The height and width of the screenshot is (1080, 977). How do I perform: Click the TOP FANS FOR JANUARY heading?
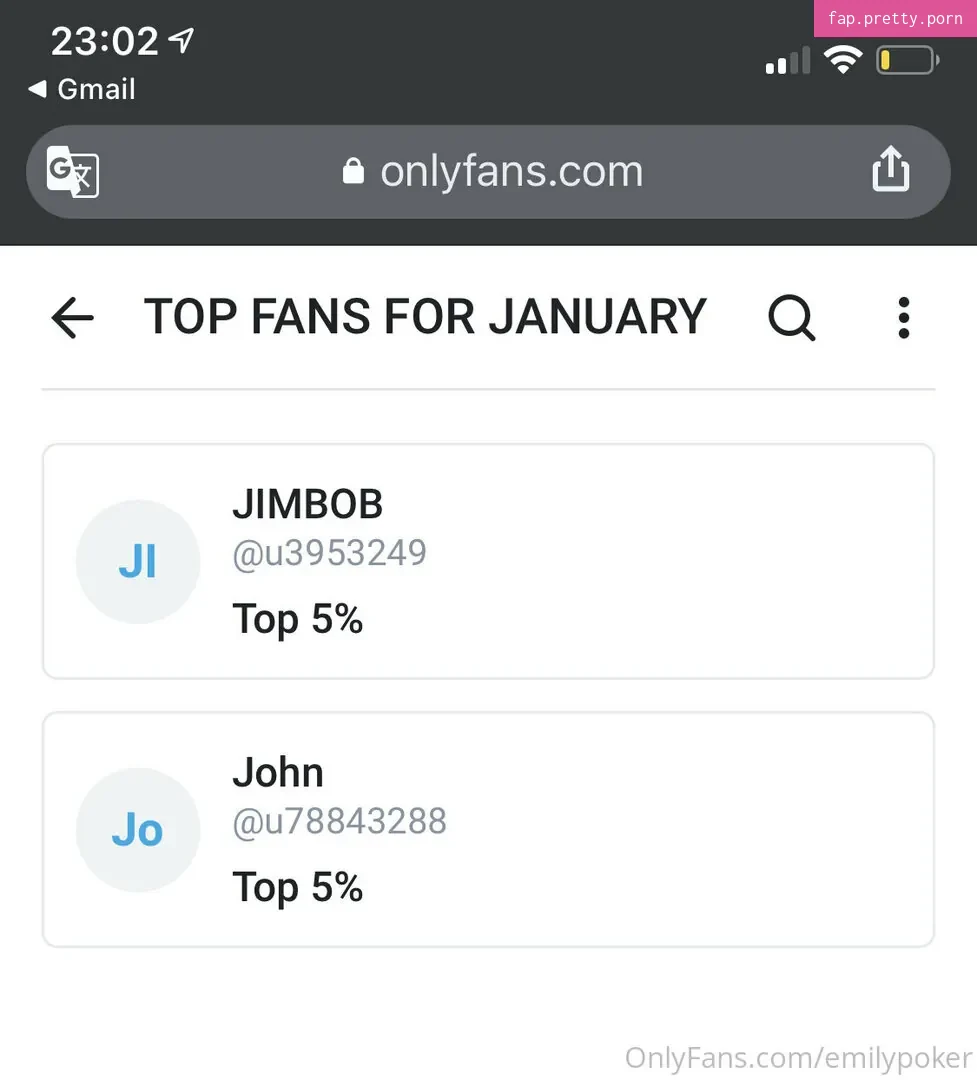point(425,317)
